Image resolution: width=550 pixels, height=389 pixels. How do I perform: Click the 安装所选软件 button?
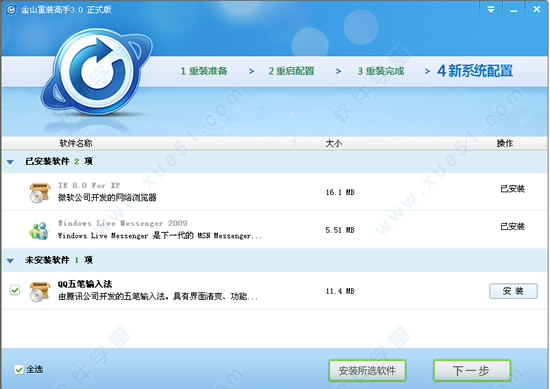tap(367, 370)
